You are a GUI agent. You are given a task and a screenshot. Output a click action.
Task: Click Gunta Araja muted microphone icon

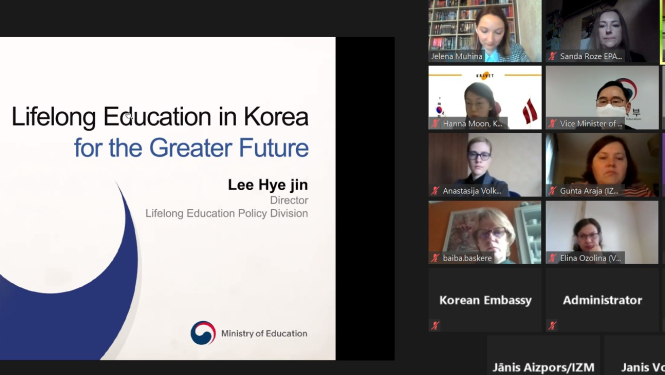(x=552, y=191)
